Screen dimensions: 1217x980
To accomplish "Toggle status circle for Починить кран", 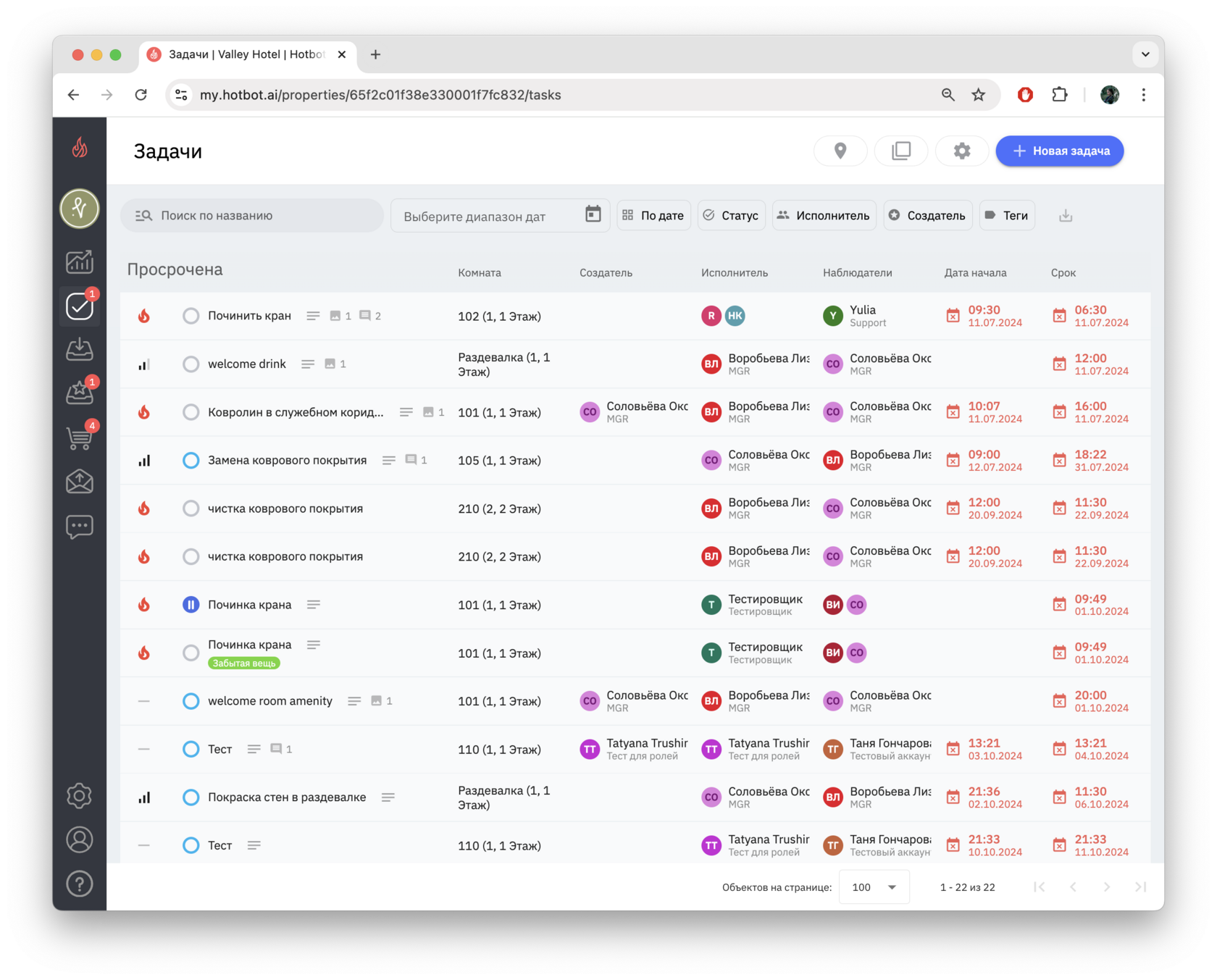I will tap(191, 316).
